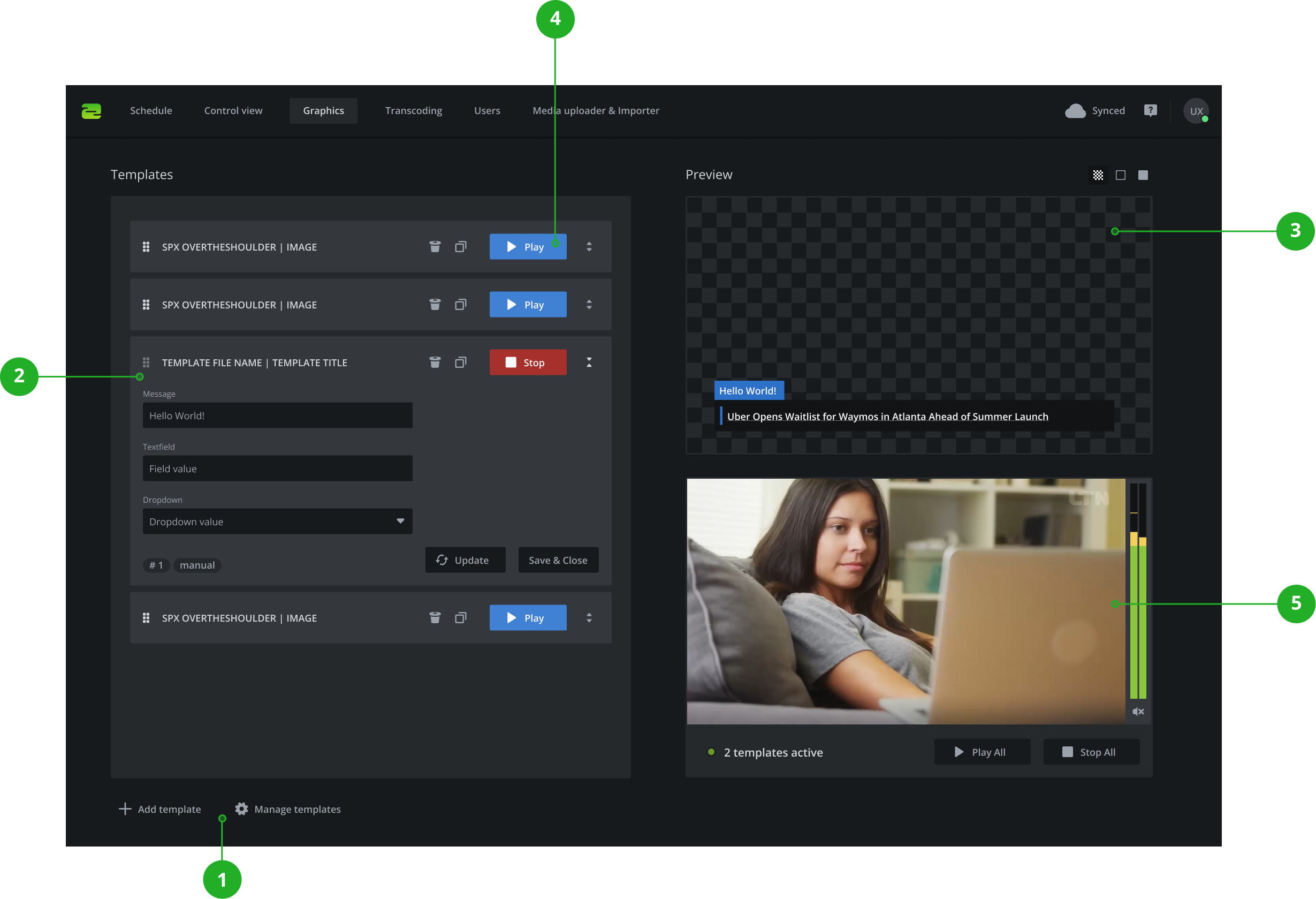The width and height of the screenshot is (1316, 899).
Task: Duplicate the second SPX OVERTHESHOULDER template
Action: pyautogui.click(x=460, y=304)
